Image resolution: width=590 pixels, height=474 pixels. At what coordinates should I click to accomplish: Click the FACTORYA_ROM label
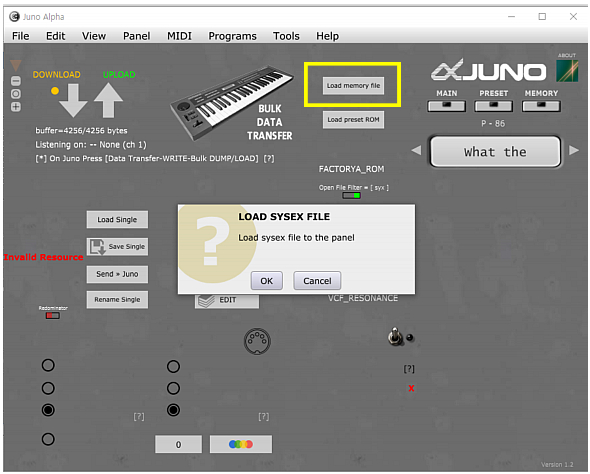(351, 169)
